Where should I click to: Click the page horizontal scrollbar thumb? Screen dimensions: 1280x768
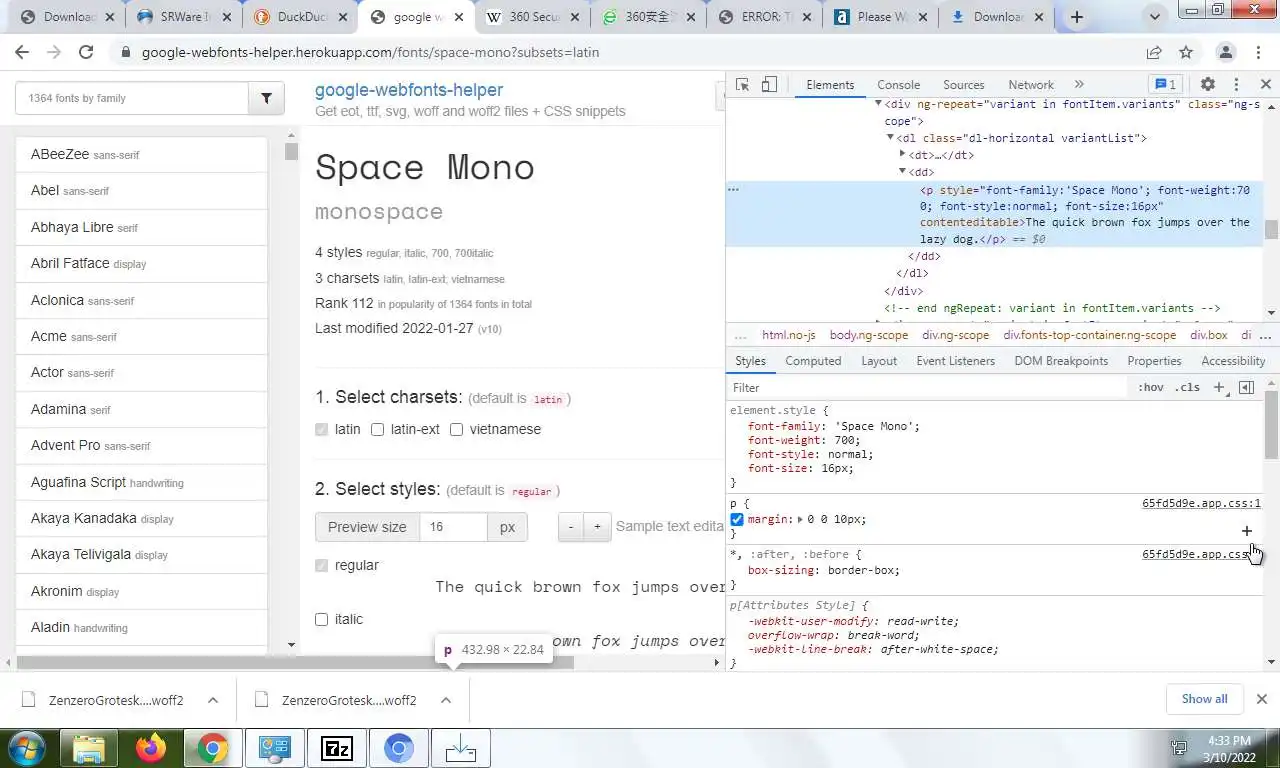pyautogui.click(x=295, y=663)
